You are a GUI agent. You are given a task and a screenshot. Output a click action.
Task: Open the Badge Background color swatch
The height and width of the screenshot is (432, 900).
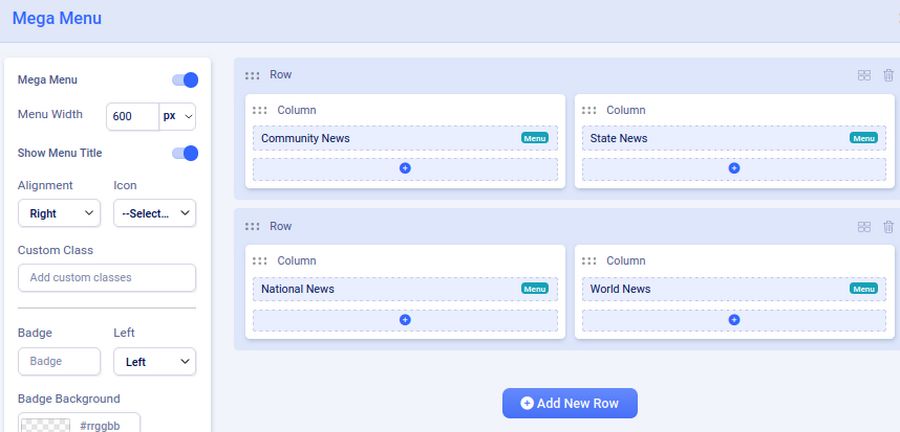[x=45, y=424]
